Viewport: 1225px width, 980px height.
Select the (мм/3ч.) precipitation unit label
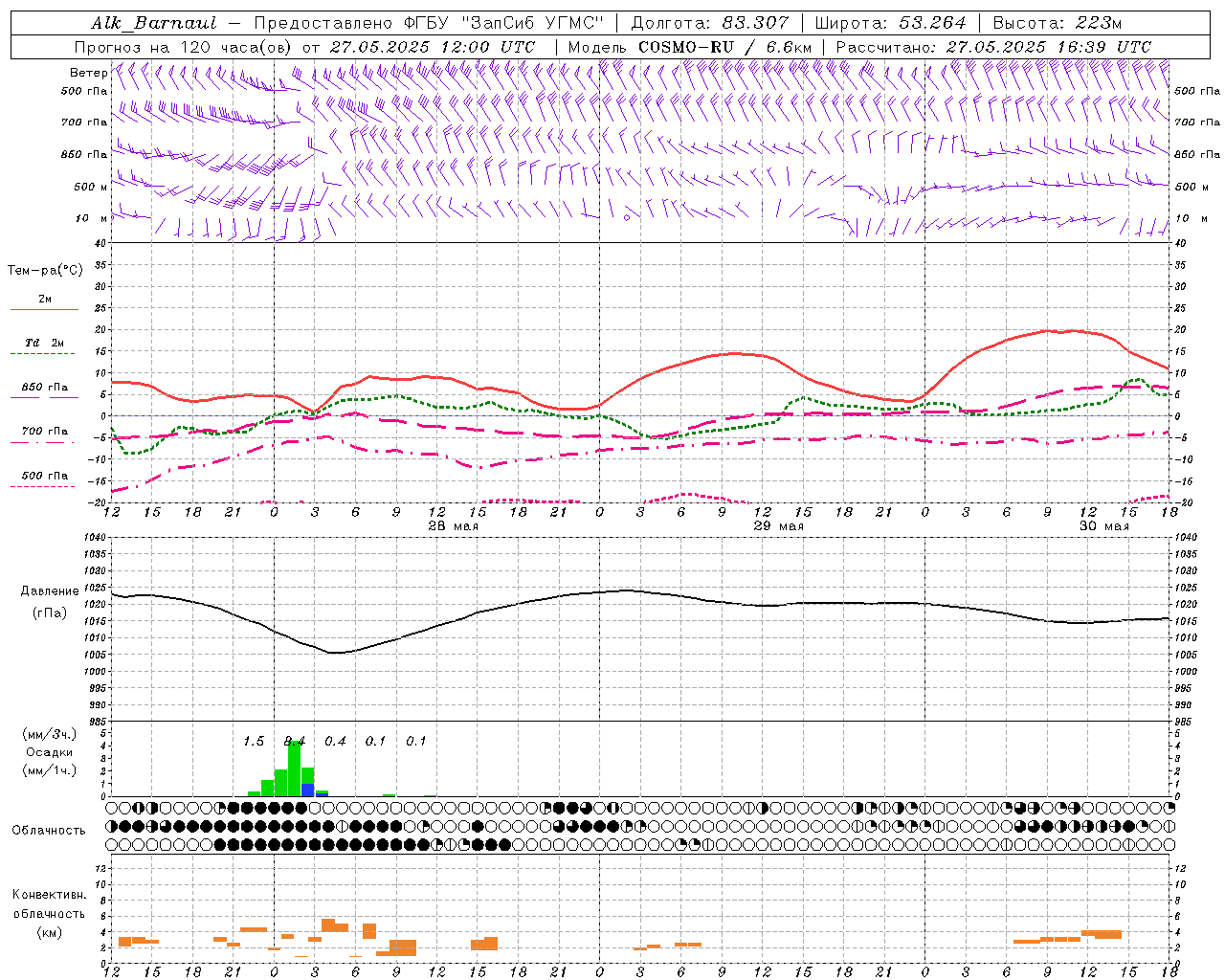click(50, 734)
